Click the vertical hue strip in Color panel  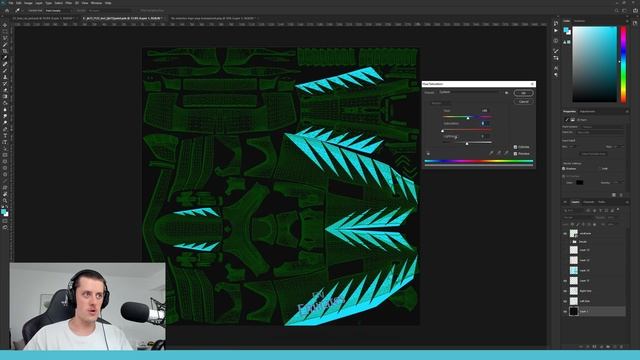tap(623, 64)
